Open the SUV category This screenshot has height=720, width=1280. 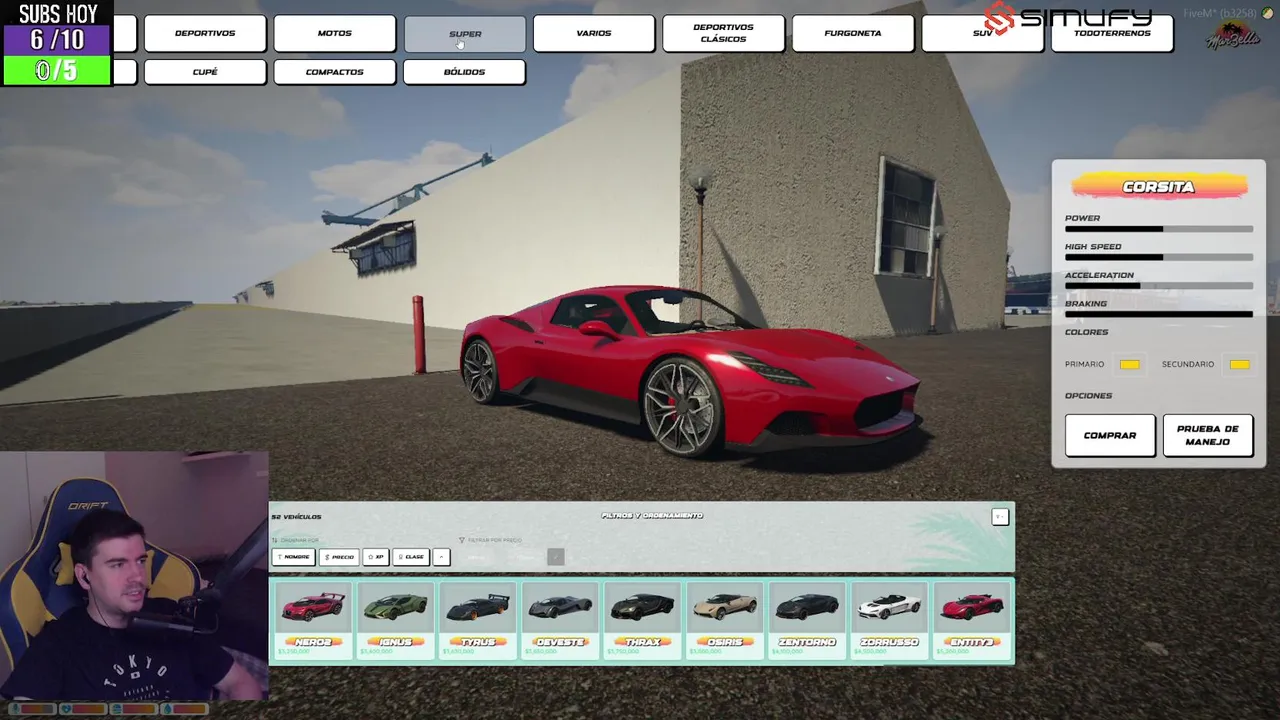point(982,33)
